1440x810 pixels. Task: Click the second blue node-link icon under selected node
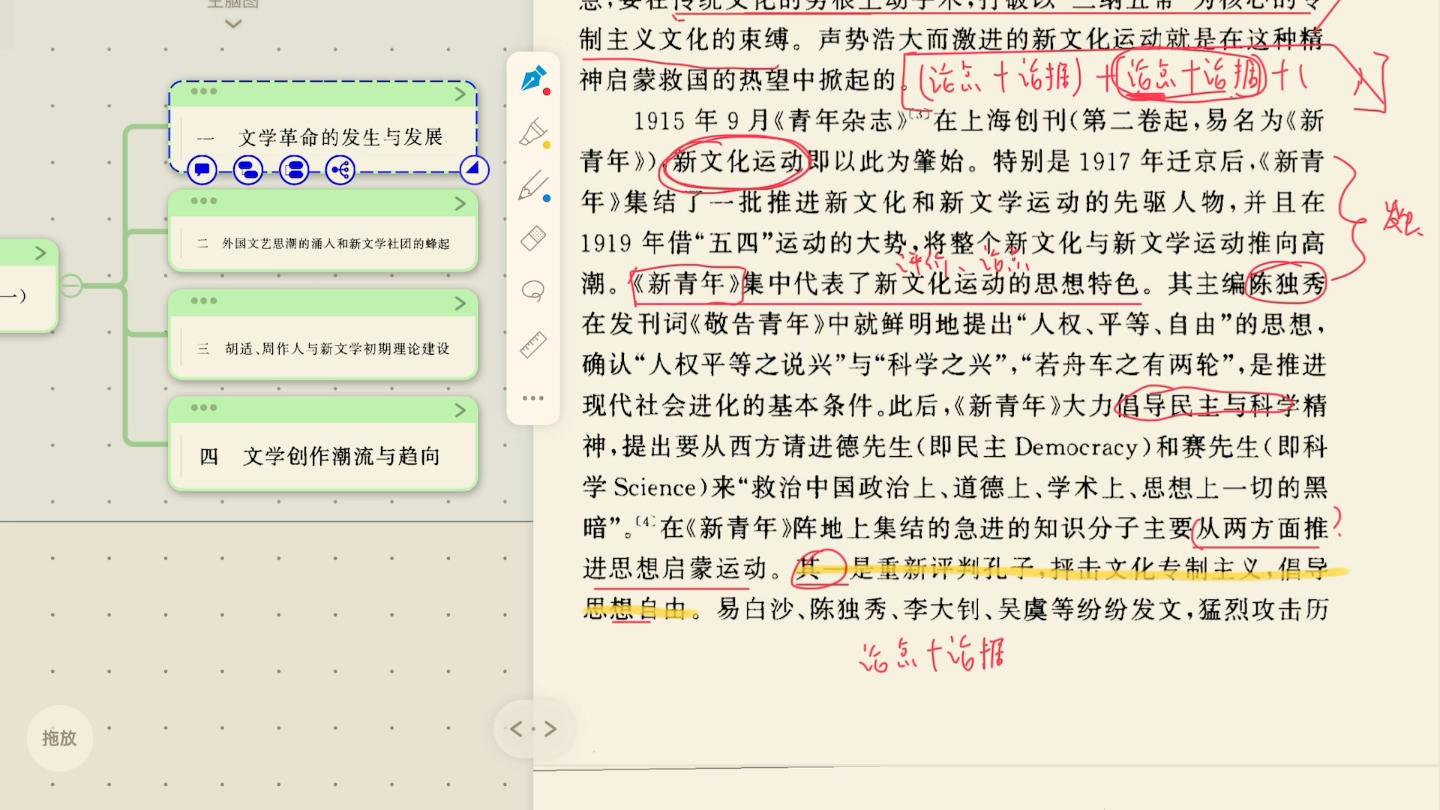pyautogui.click(x=248, y=170)
